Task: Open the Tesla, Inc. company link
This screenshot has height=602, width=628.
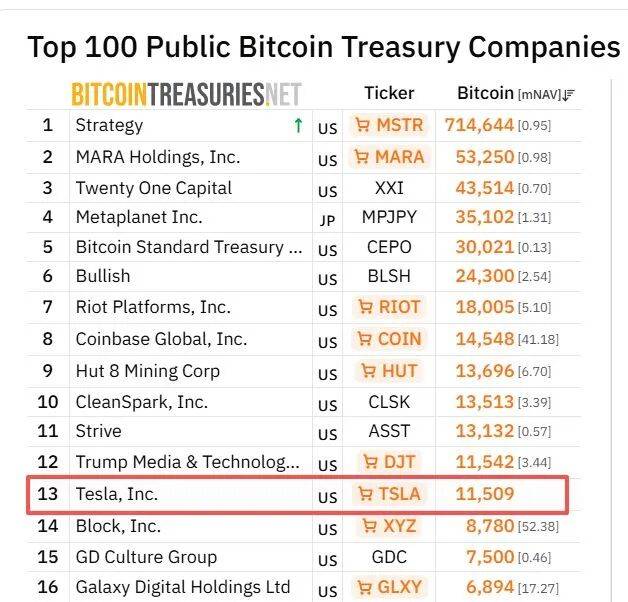Action: (x=117, y=494)
